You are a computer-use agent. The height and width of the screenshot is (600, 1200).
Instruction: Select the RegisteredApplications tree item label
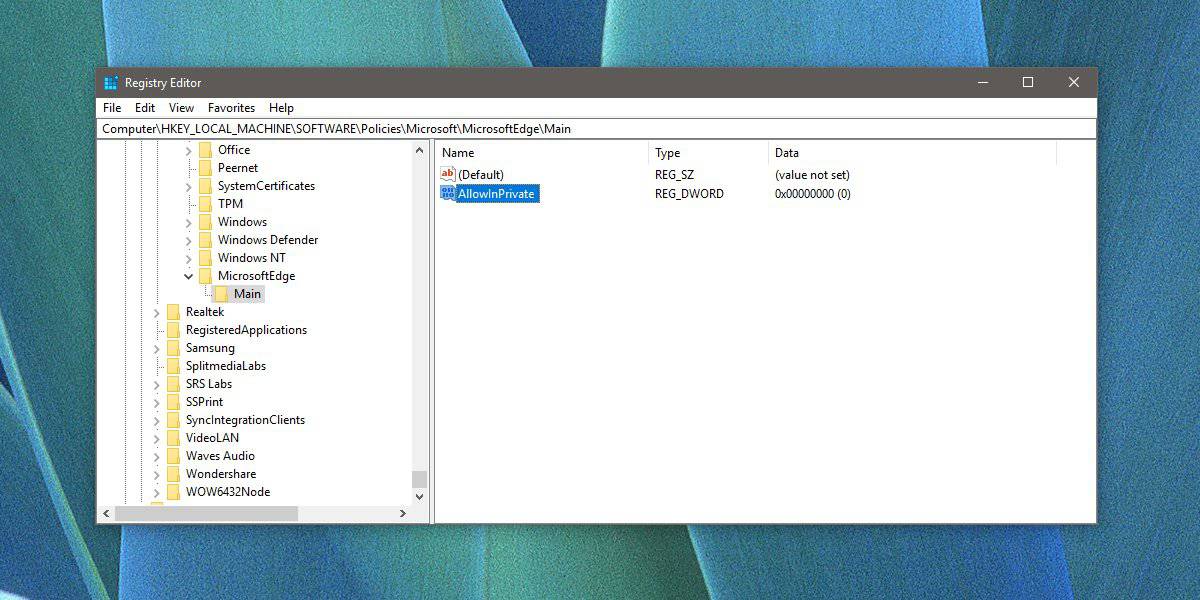click(x=246, y=330)
